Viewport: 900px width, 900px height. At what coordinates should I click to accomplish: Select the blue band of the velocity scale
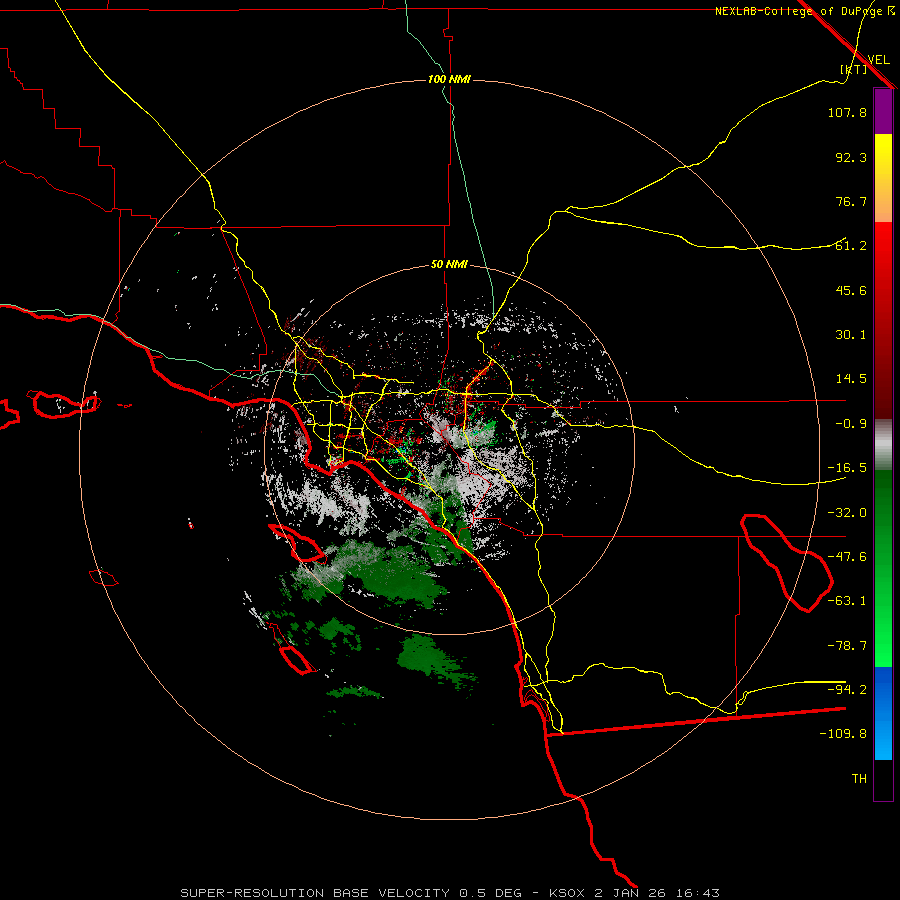pos(883,713)
